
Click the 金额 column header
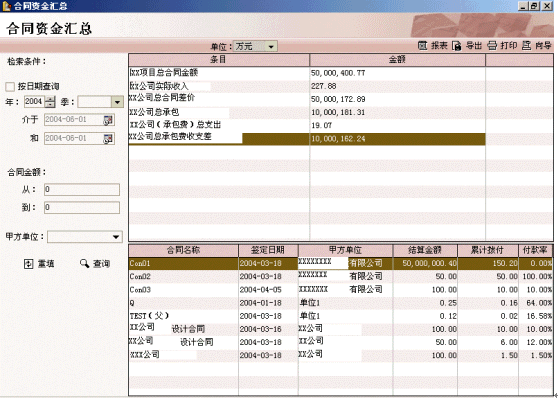point(398,59)
